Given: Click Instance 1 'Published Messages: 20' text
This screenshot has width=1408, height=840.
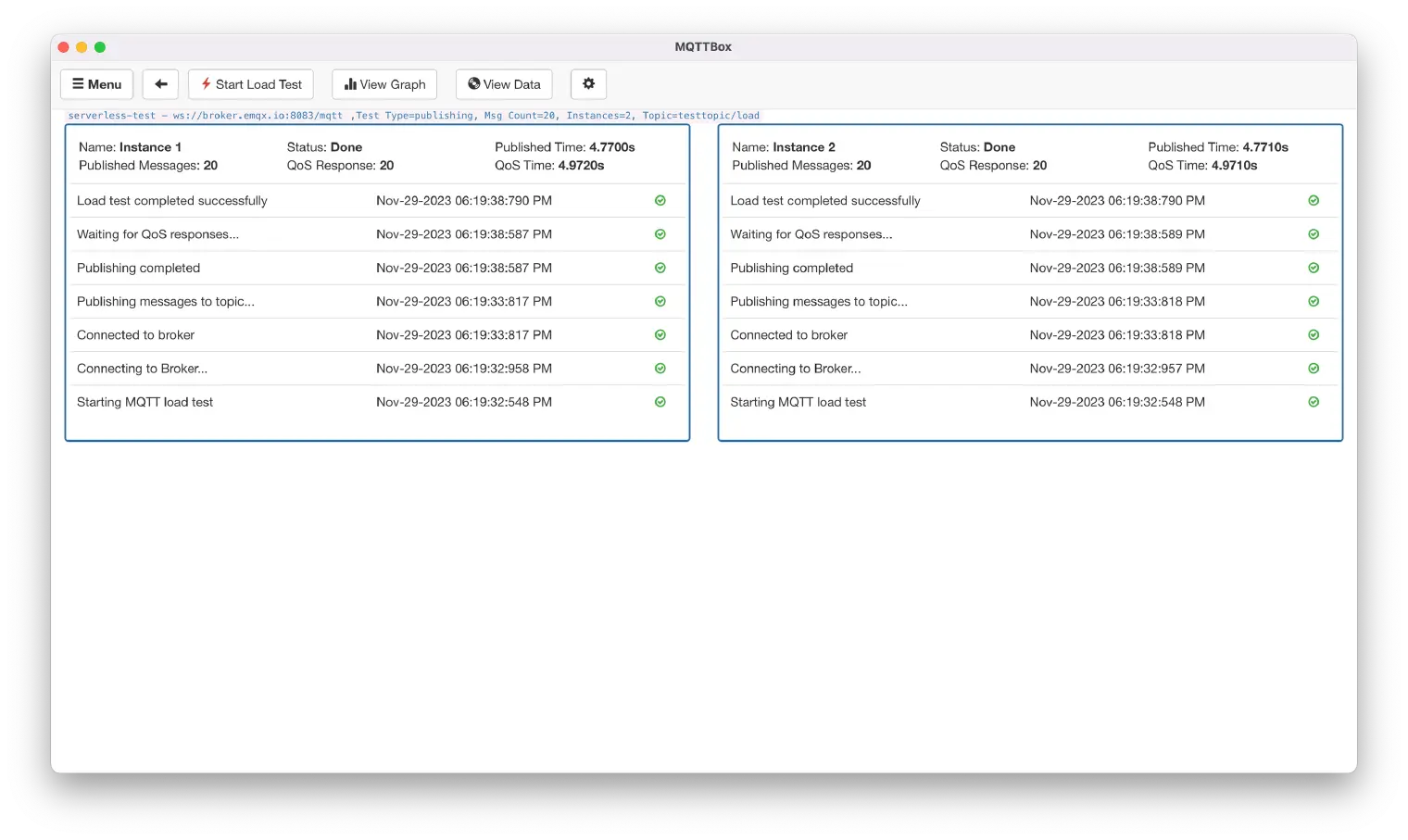Looking at the screenshot, I should 148,166.
